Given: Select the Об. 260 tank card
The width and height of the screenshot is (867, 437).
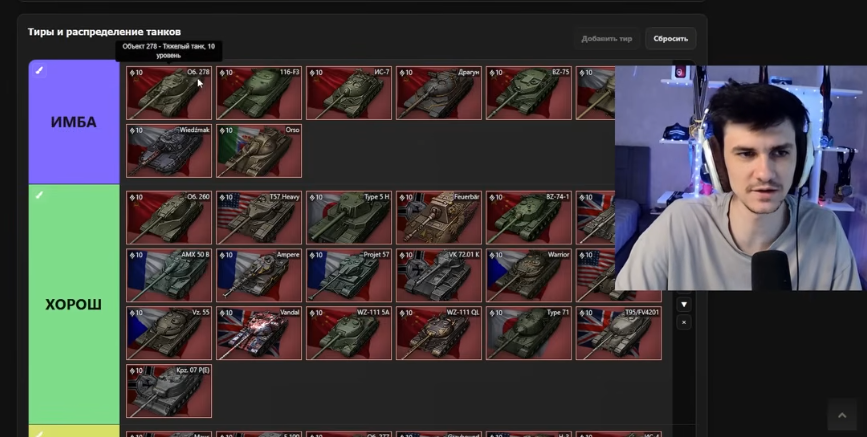Looking at the screenshot, I should [x=169, y=217].
